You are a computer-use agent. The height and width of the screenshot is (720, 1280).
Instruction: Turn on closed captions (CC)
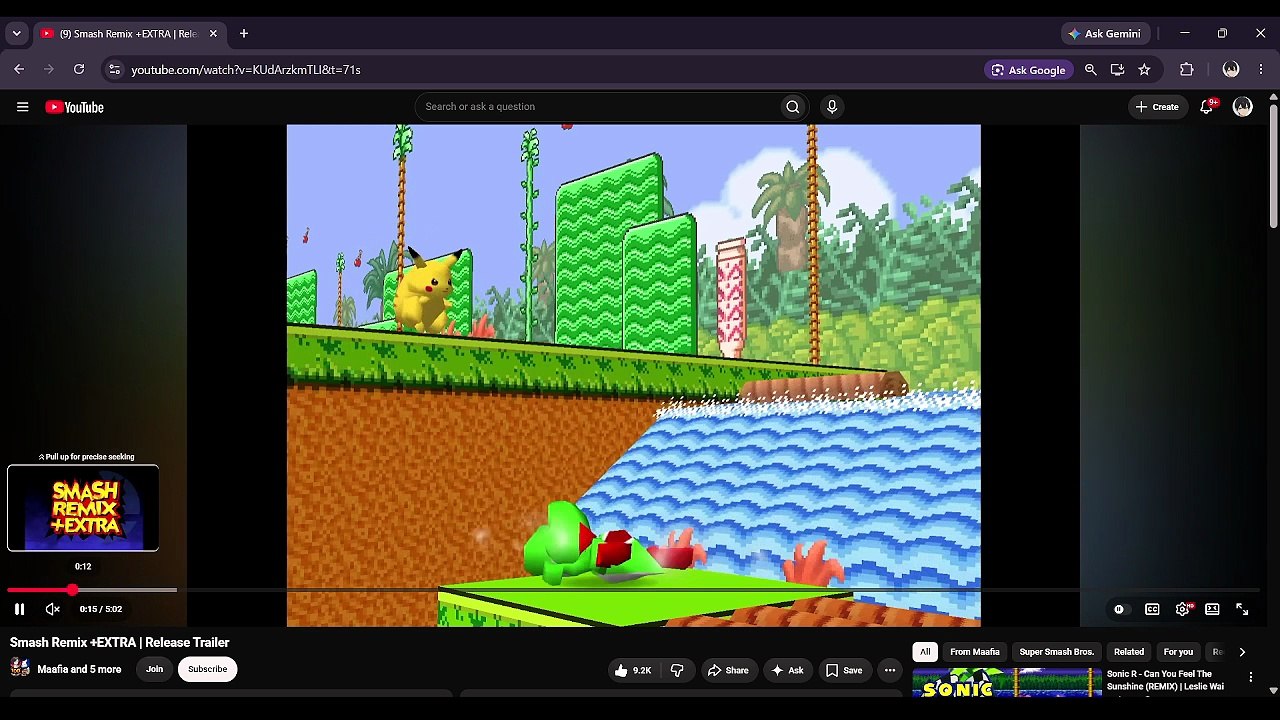click(1152, 609)
